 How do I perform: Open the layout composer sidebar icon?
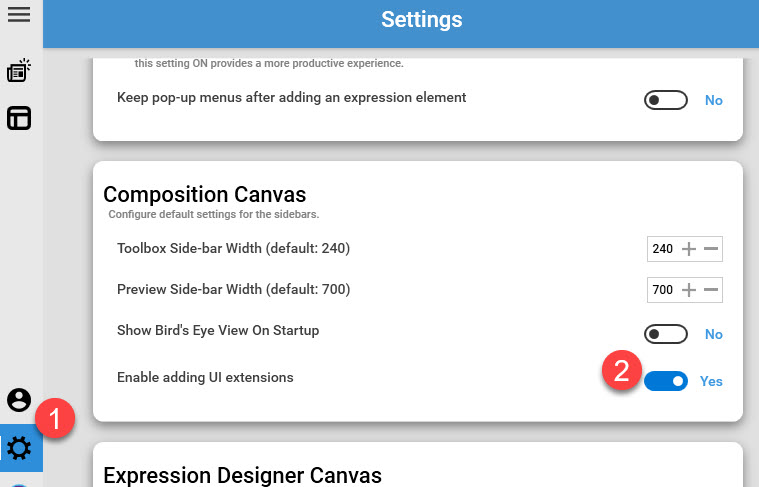19,118
